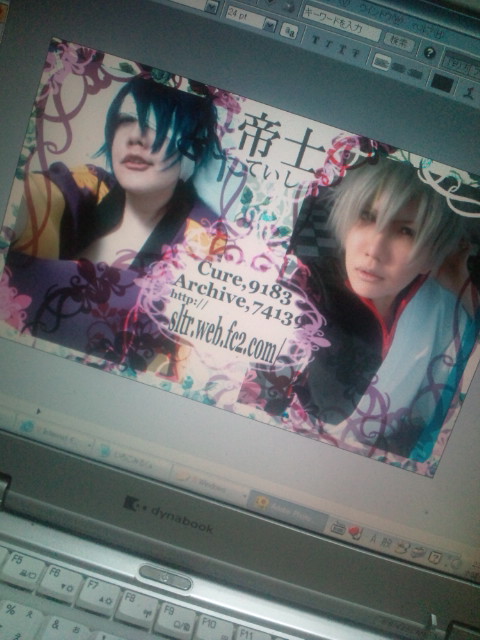Click the IME keyboard icon in language bar
The image size is (480, 640).
[338, 528]
